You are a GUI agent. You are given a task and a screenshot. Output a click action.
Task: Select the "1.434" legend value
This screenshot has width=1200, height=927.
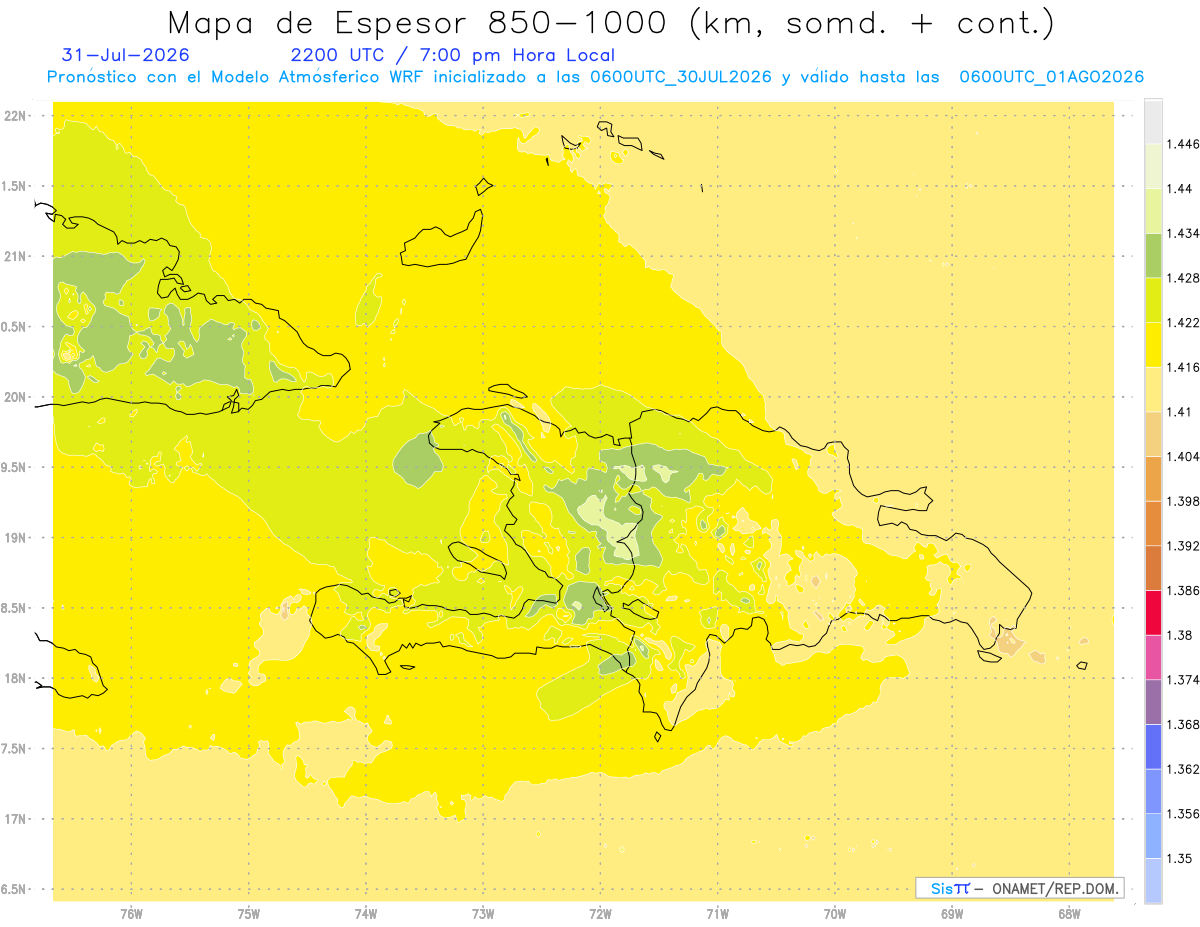pyautogui.click(x=1185, y=233)
